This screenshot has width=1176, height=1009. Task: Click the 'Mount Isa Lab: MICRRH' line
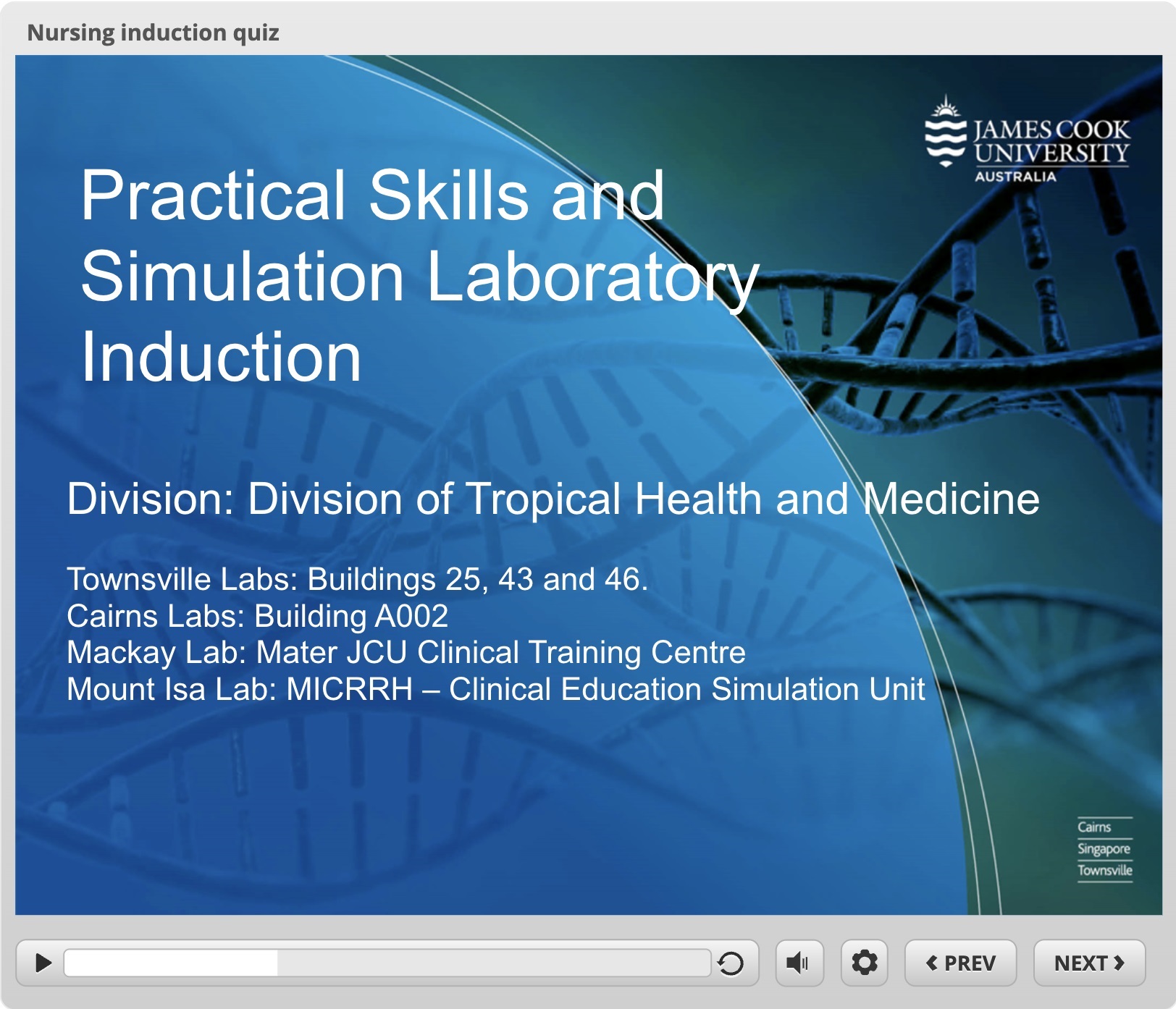coord(496,689)
